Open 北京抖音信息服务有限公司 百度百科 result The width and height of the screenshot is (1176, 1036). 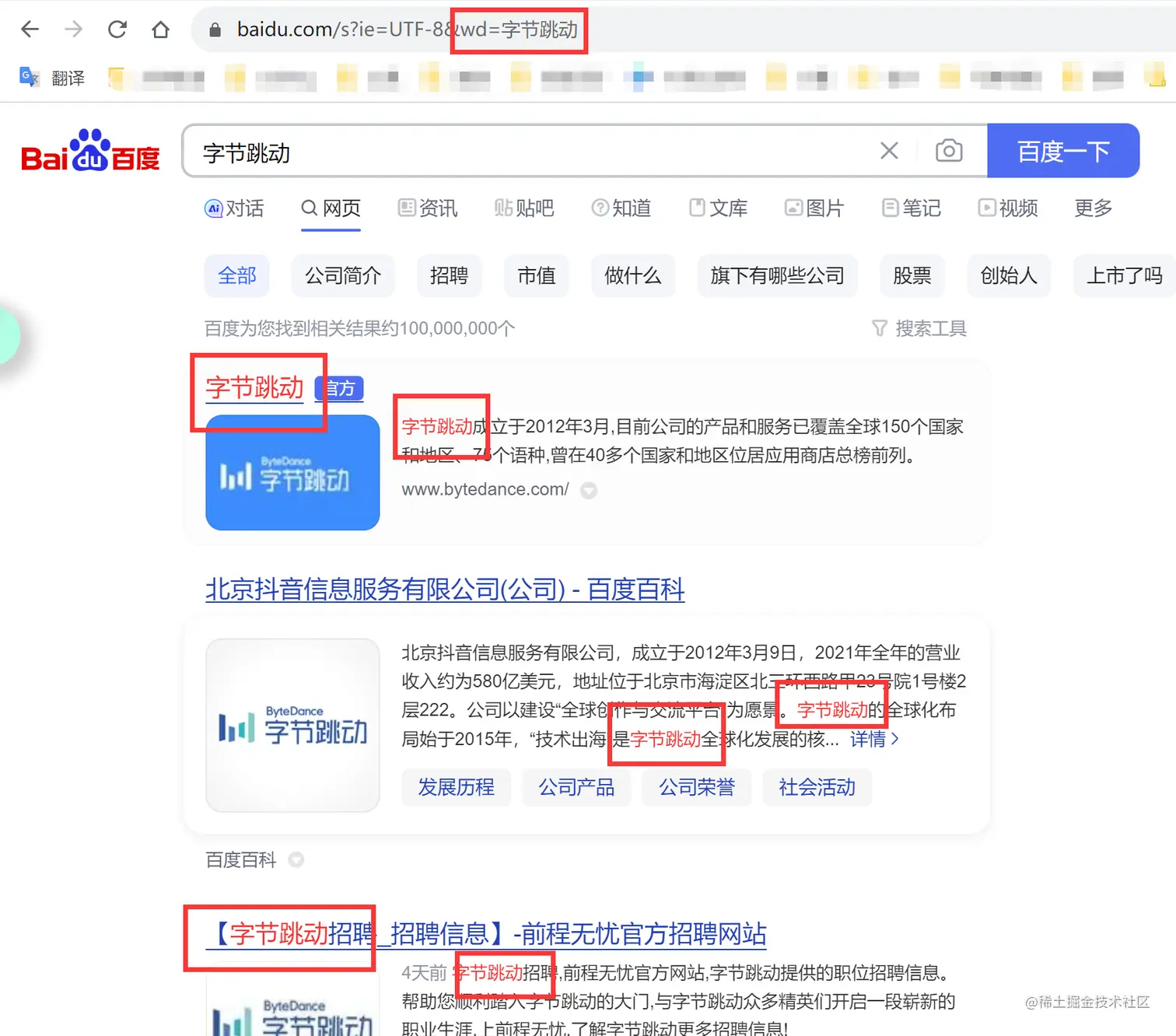coord(445,589)
